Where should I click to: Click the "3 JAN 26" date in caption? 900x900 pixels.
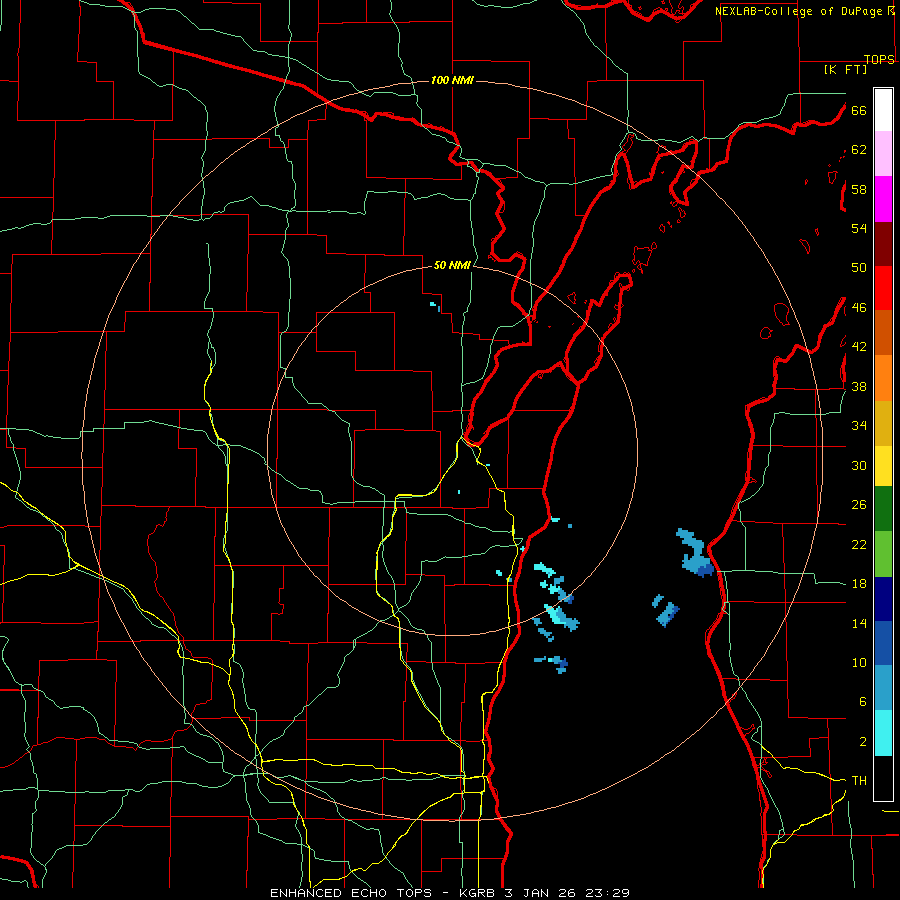pyautogui.click(x=542, y=893)
